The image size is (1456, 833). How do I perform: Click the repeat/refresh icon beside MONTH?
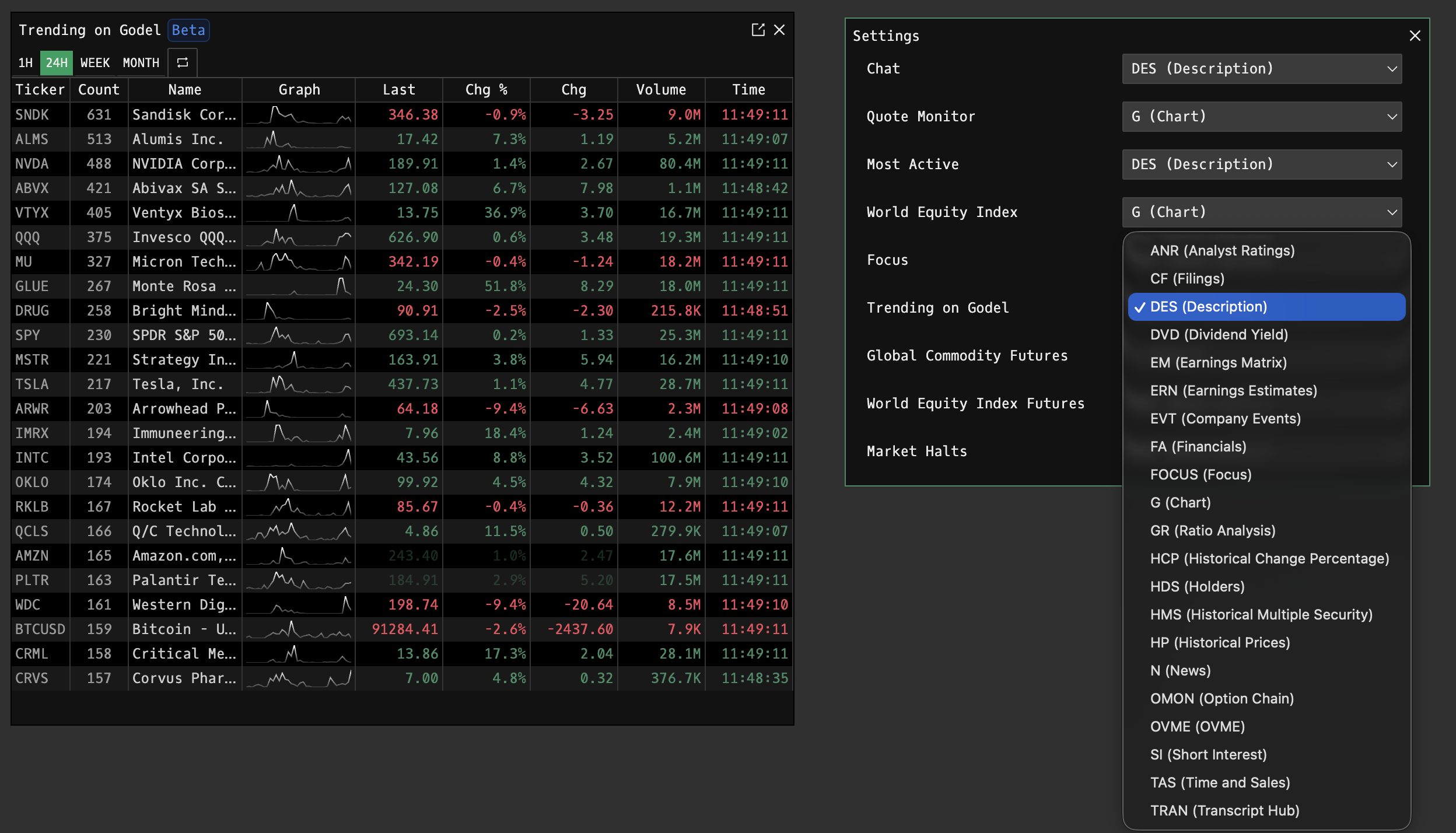tap(183, 62)
